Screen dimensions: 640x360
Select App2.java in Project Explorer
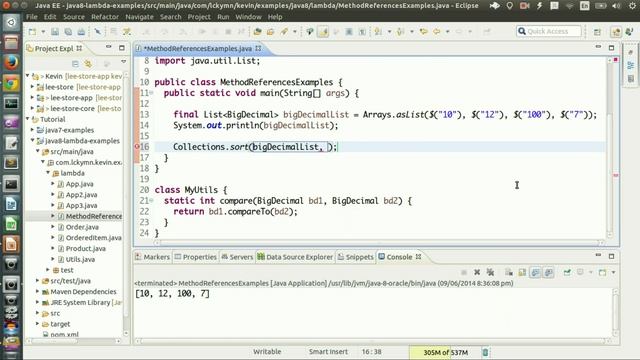click(x=81, y=195)
